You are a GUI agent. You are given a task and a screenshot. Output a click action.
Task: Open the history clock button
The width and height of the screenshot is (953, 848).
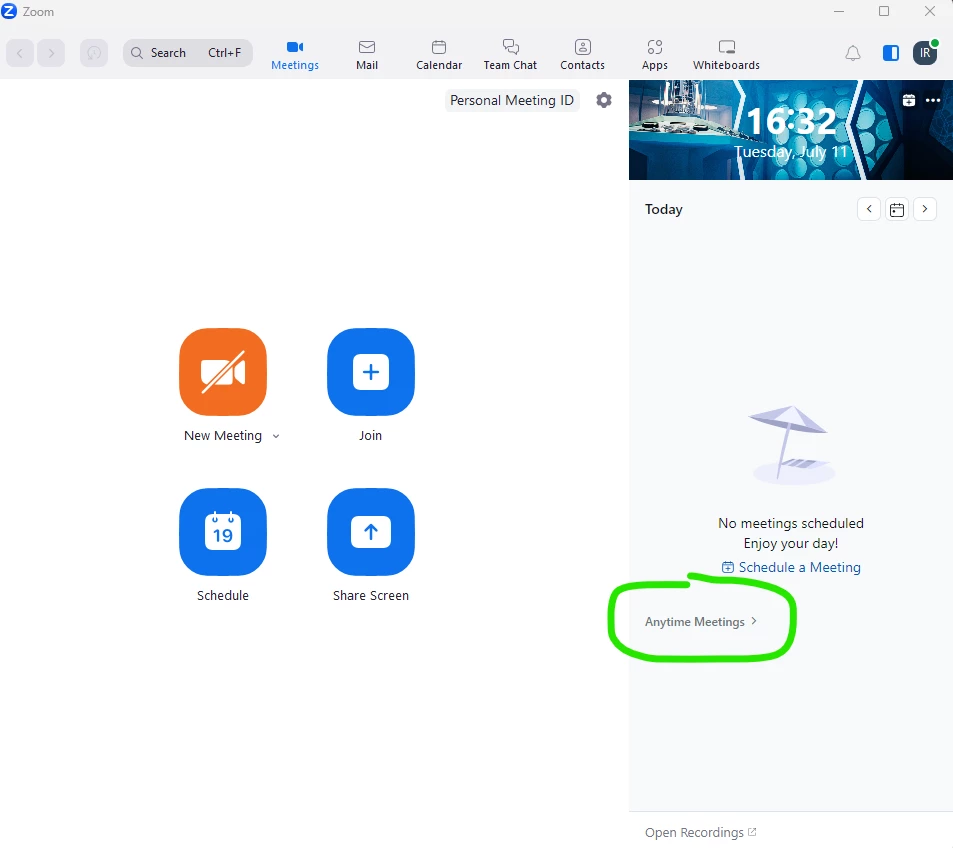click(x=94, y=53)
